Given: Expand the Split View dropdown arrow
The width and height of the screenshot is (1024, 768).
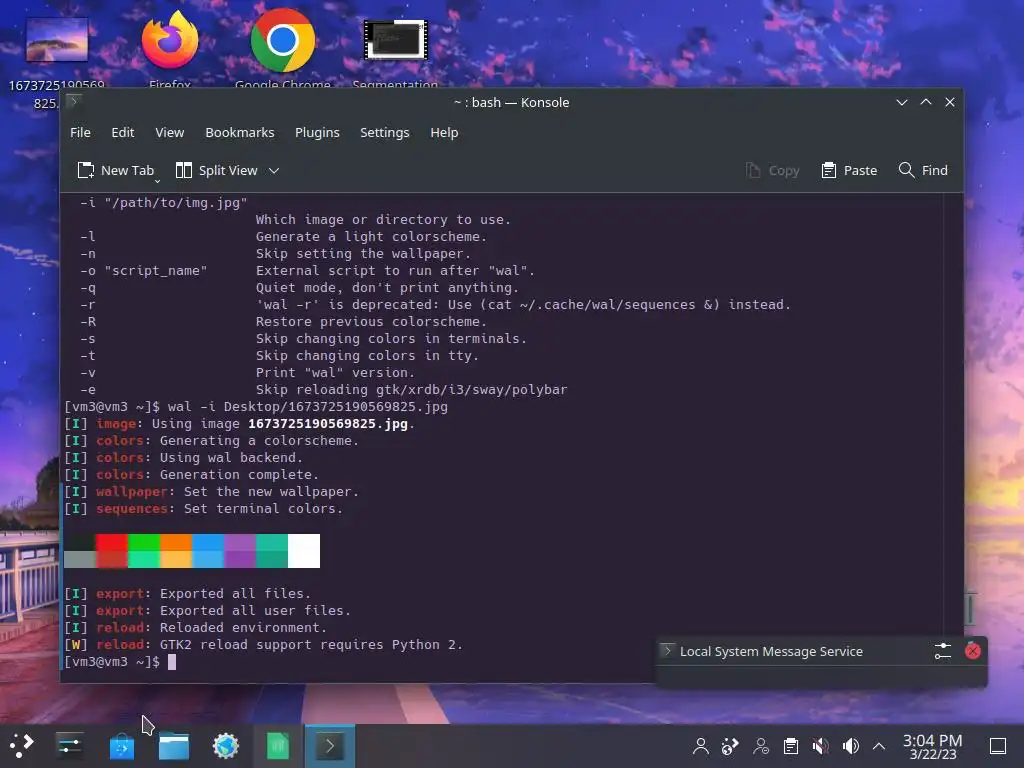Looking at the screenshot, I should click(274, 170).
